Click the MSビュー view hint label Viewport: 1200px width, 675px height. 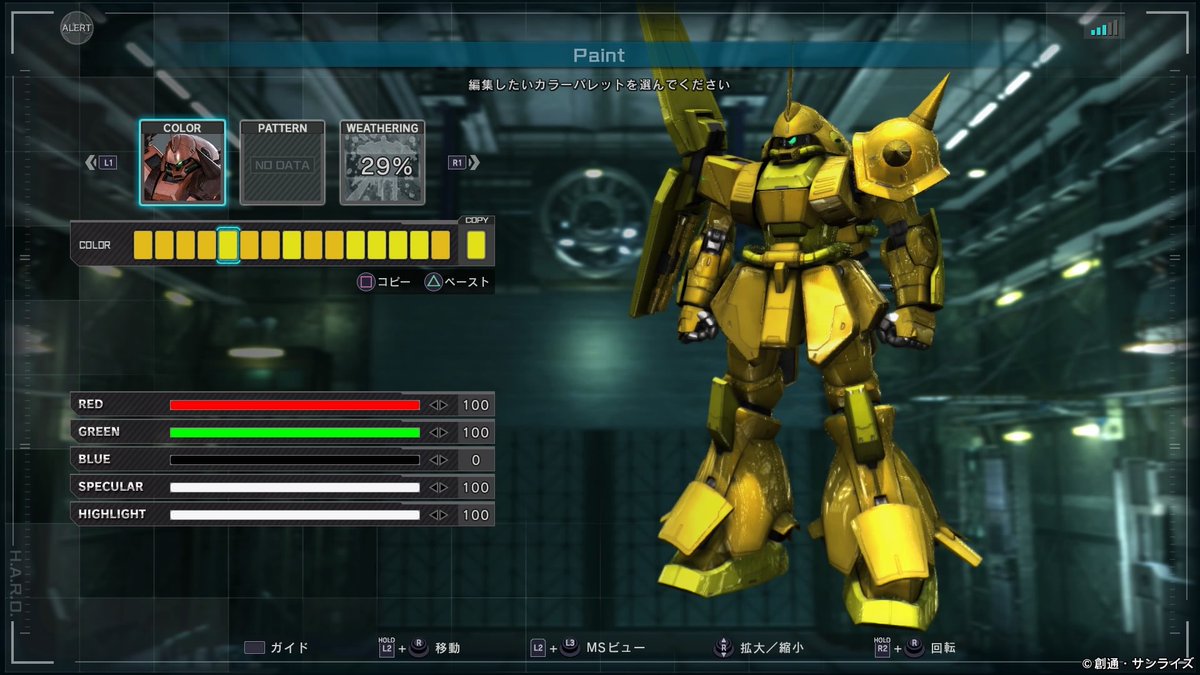615,647
